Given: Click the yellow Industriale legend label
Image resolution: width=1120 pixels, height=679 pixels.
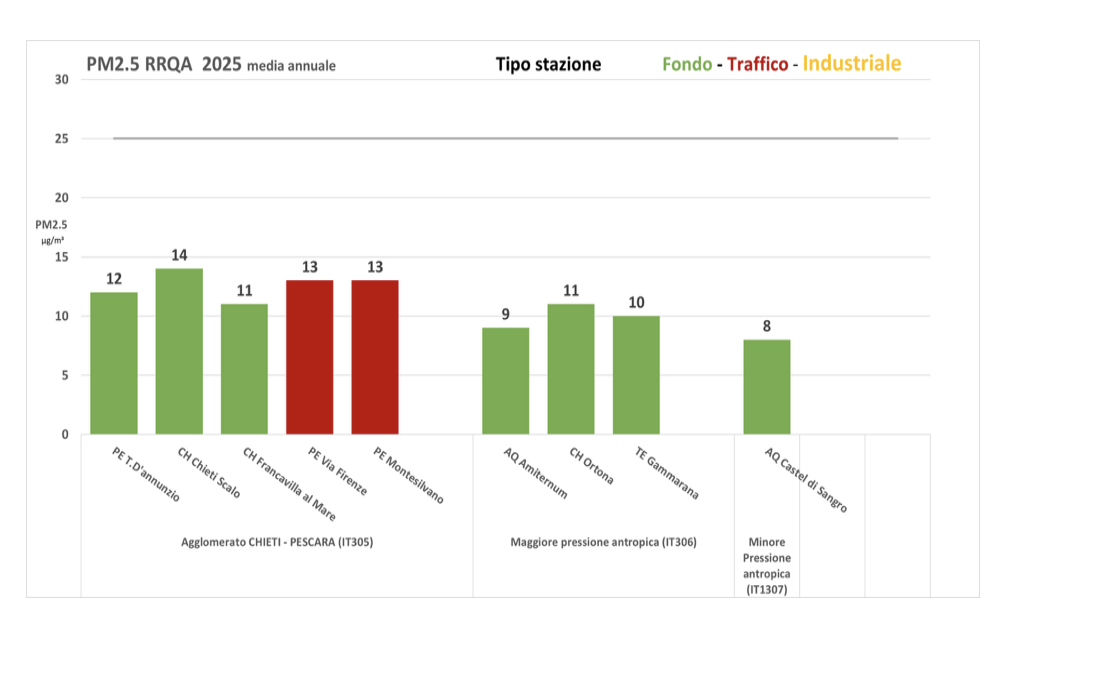Looking at the screenshot, I should point(851,64).
